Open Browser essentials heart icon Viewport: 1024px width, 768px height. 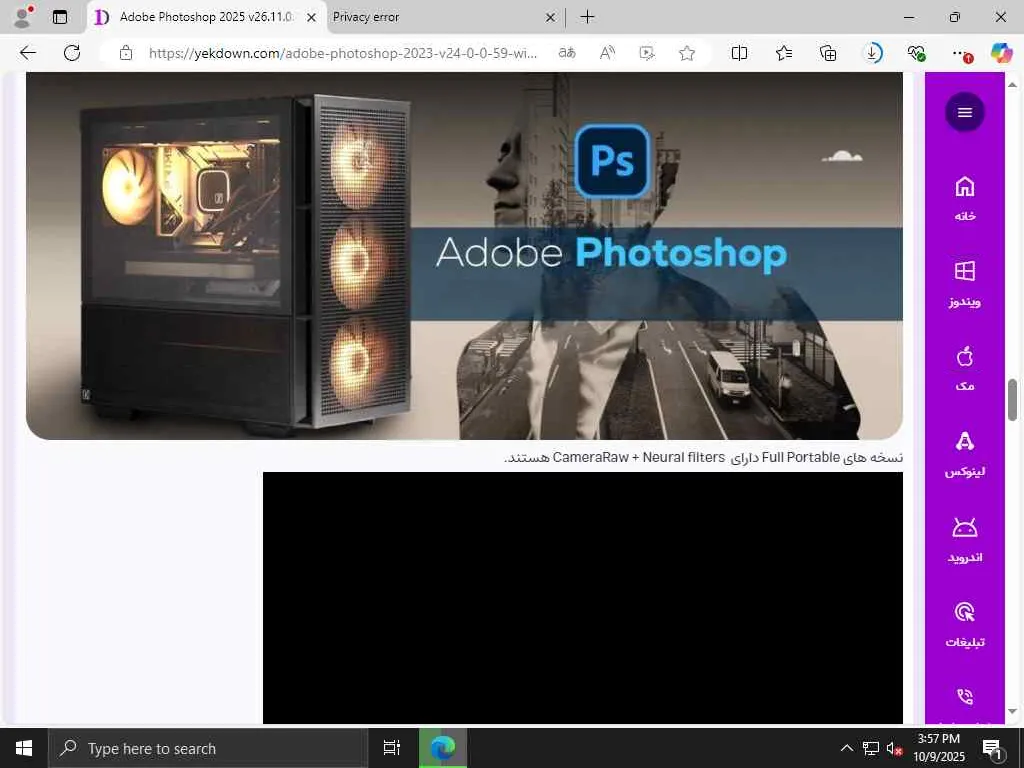916,53
